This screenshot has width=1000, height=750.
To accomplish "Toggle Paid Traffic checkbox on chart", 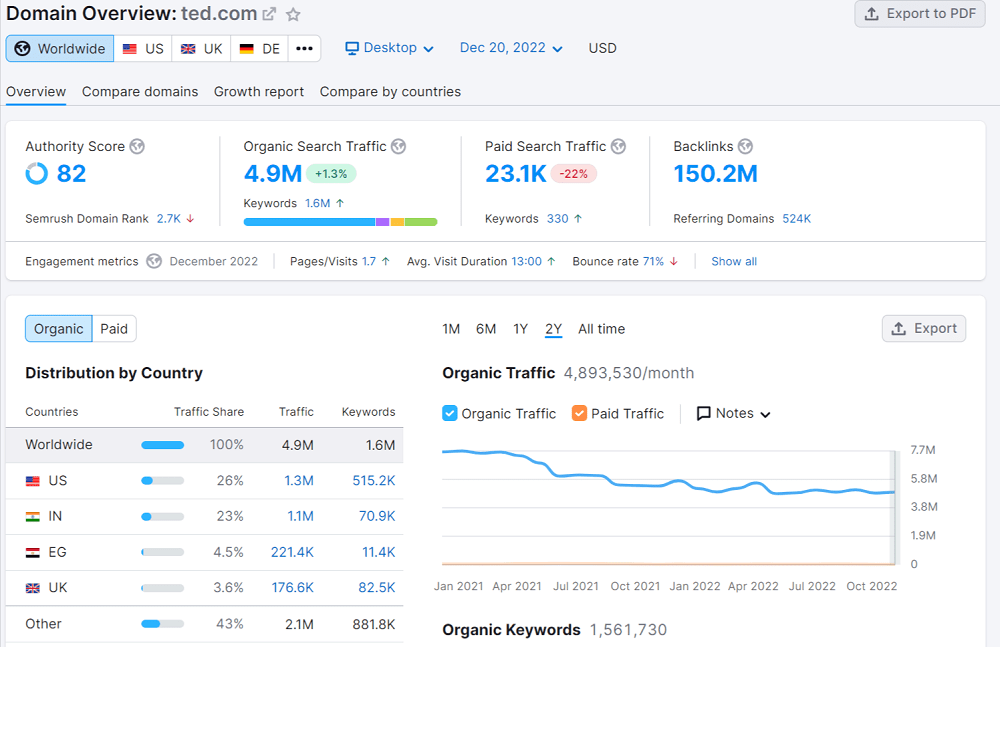I will tap(579, 413).
